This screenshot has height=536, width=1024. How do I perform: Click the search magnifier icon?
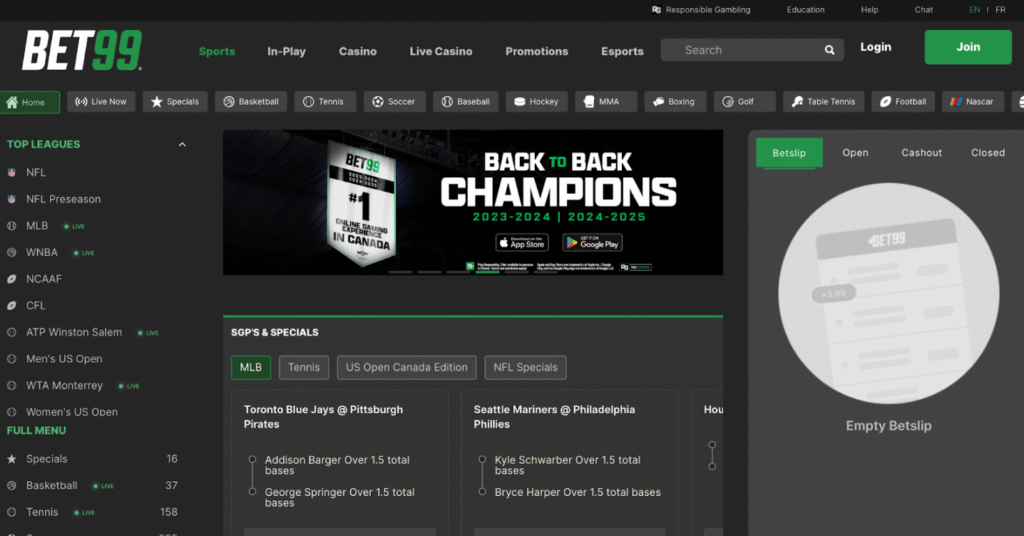point(829,50)
